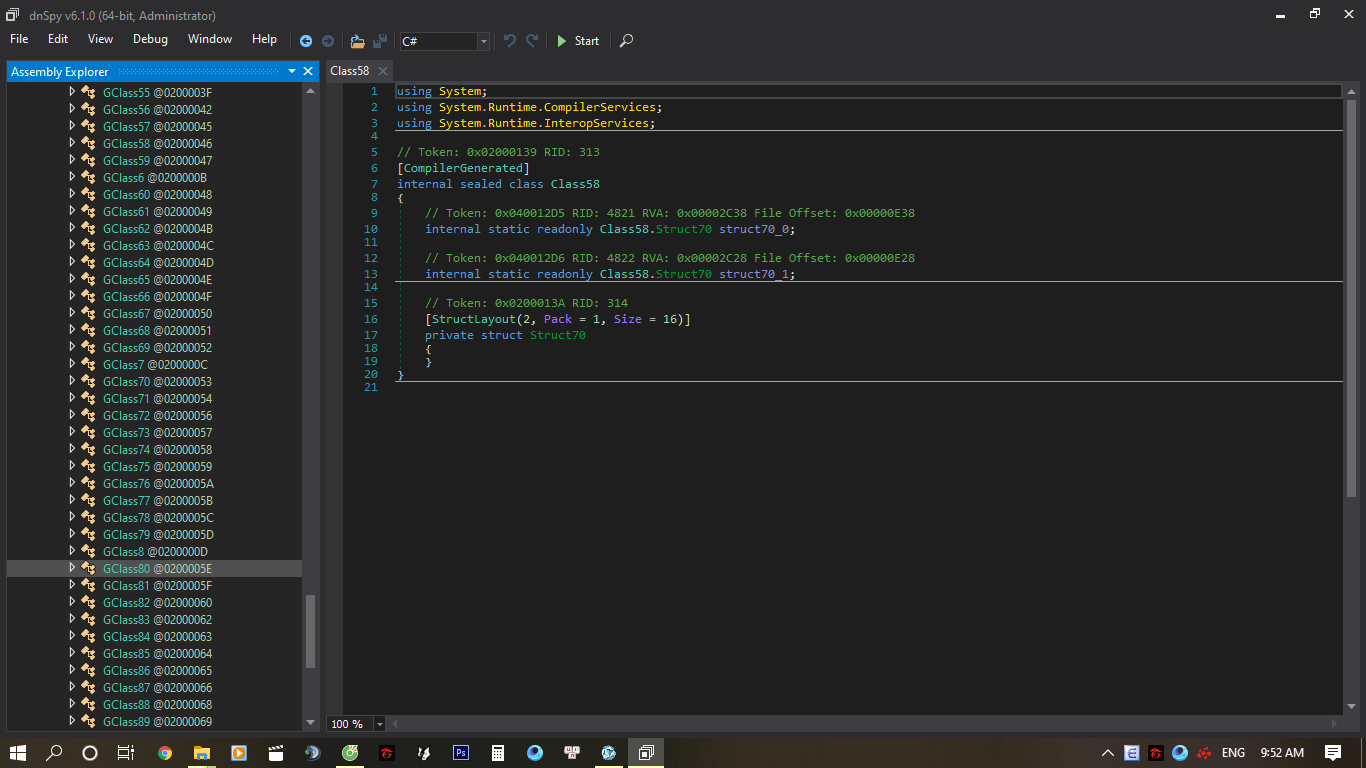
Task: Open the Window menu
Action: (x=210, y=39)
